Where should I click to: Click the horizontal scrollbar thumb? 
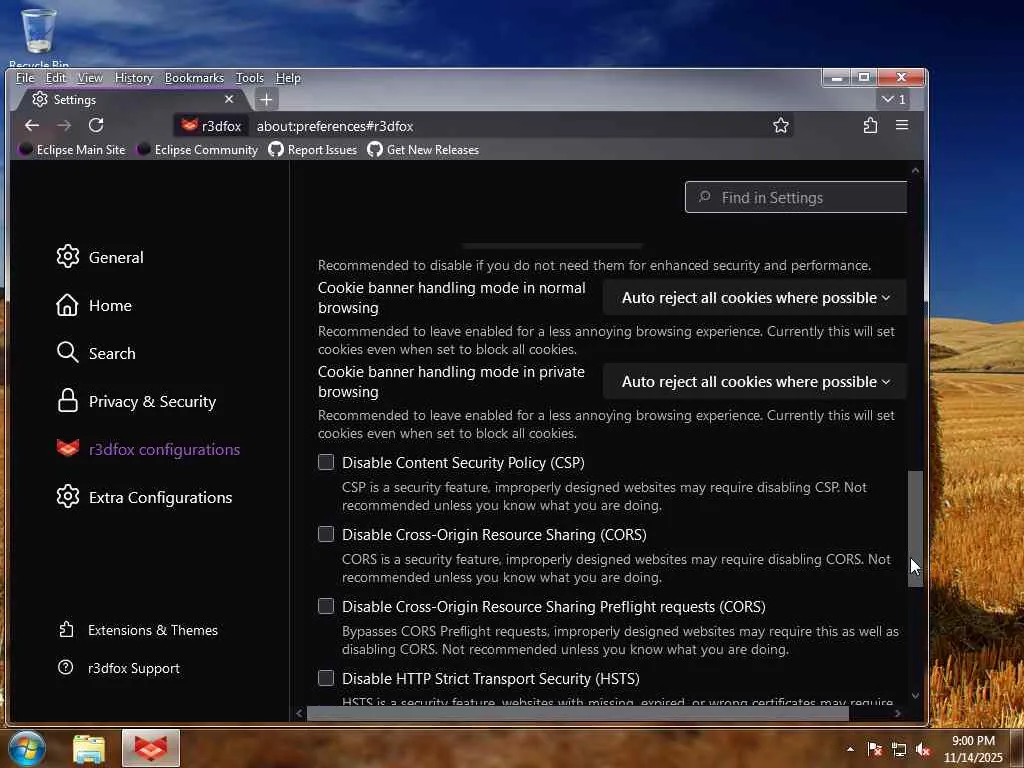click(x=577, y=713)
